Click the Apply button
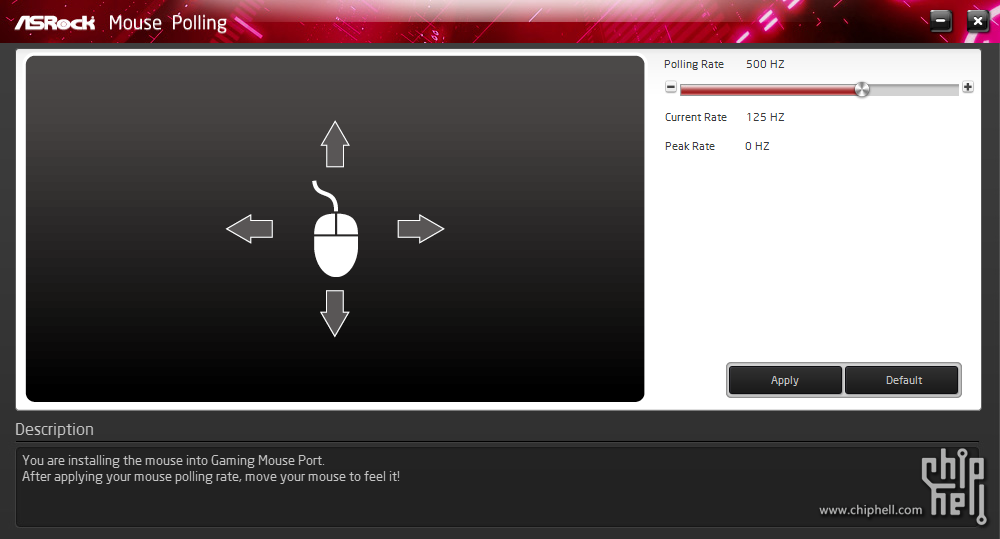This screenshot has width=1000, height=539. pyautogui.click(x=784, y=380)
